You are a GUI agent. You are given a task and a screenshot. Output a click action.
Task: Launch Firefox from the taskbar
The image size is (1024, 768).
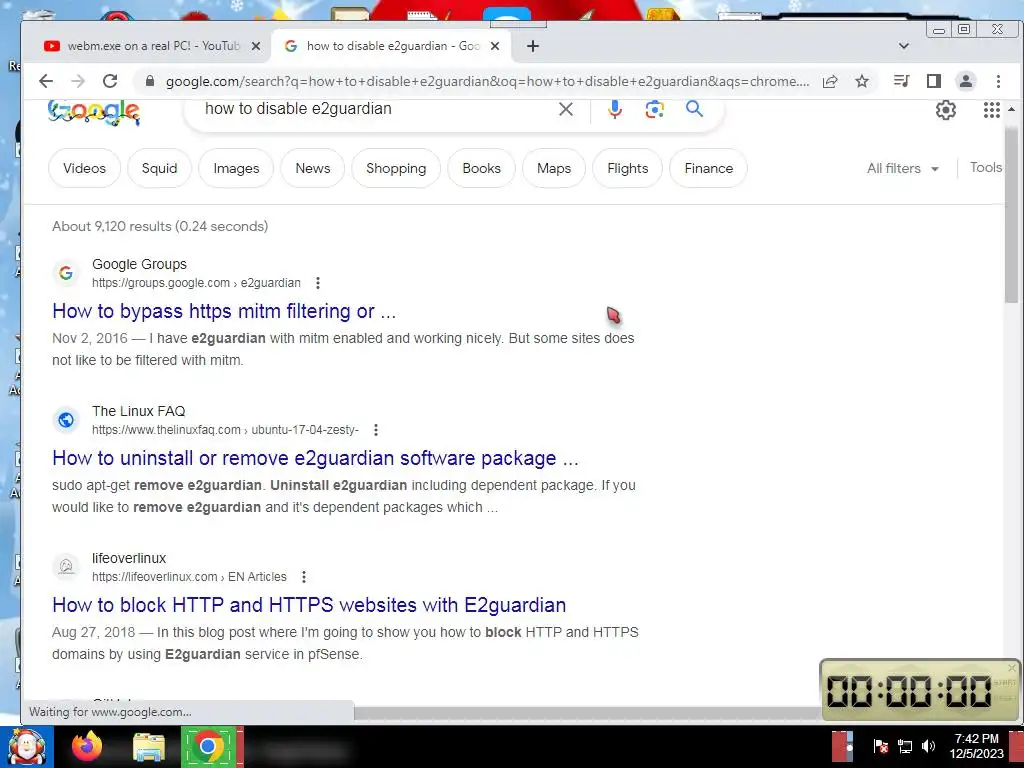point(87,746)
